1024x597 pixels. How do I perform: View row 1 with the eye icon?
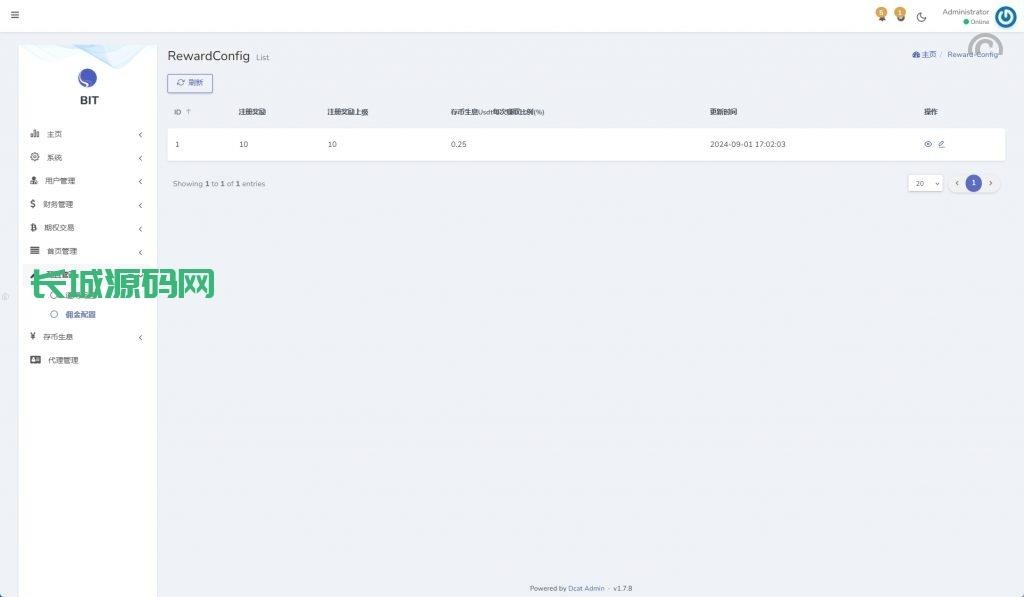click(928, 144)
